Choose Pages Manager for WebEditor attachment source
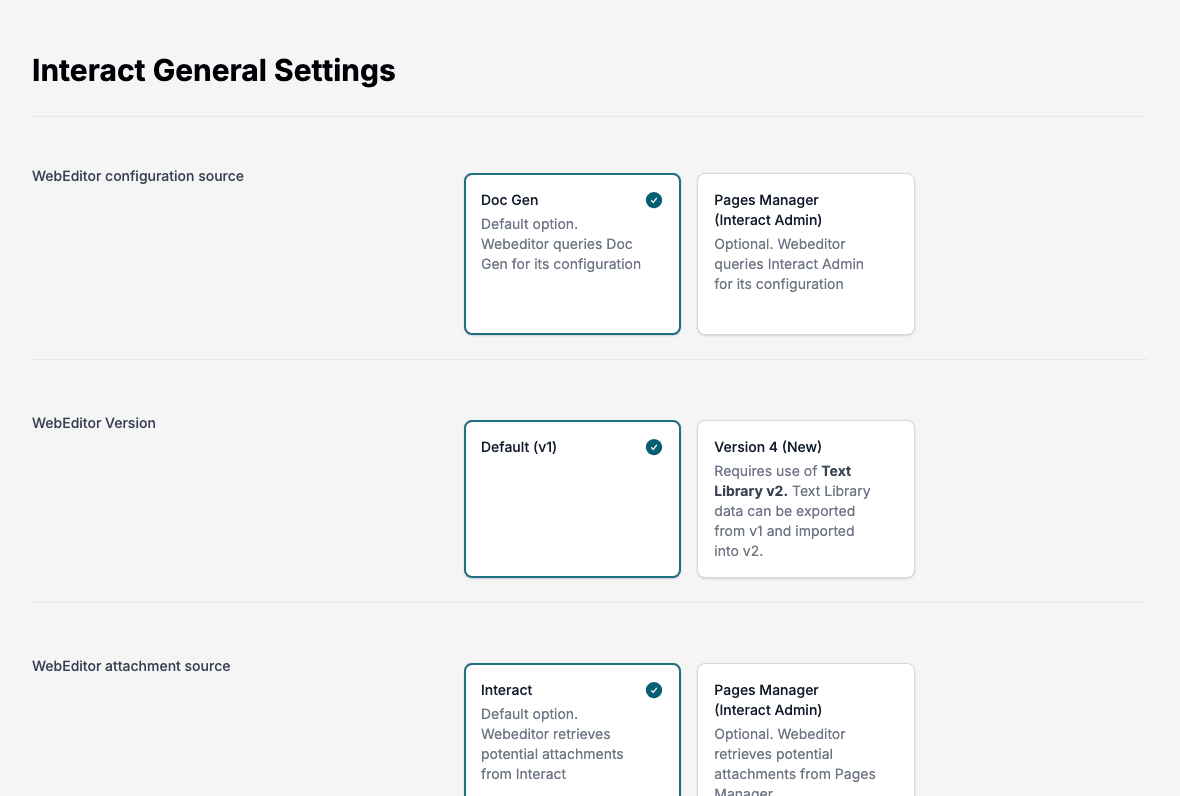The image size is (1180, 796). pyautogui.click(x=805, y=730)
